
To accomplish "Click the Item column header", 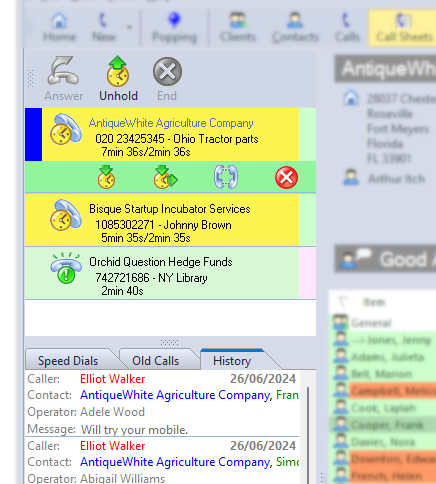I will 374,302.
